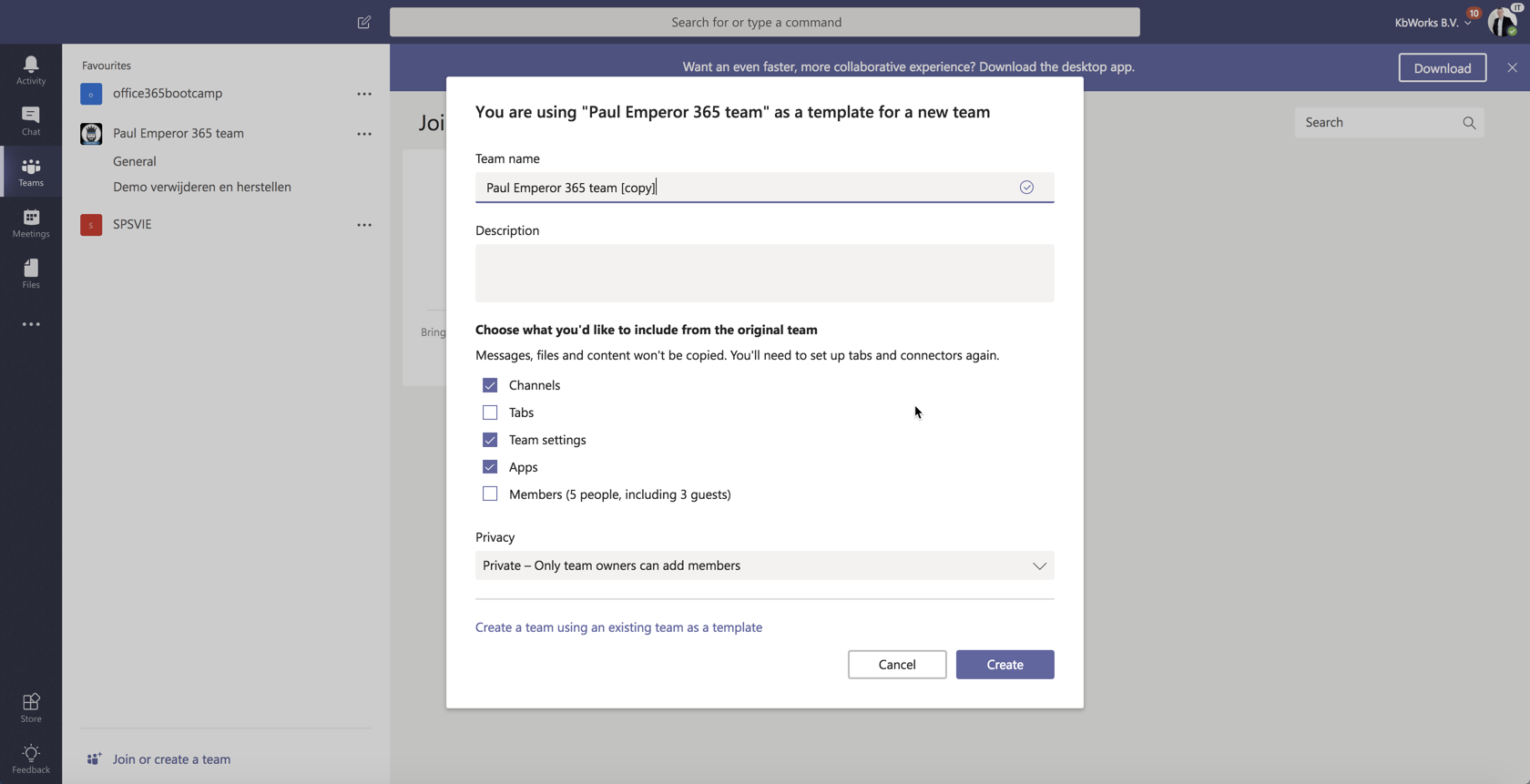1530x784 pixels.
Task: Click Join or create a team
Action: tap(171, 759)
